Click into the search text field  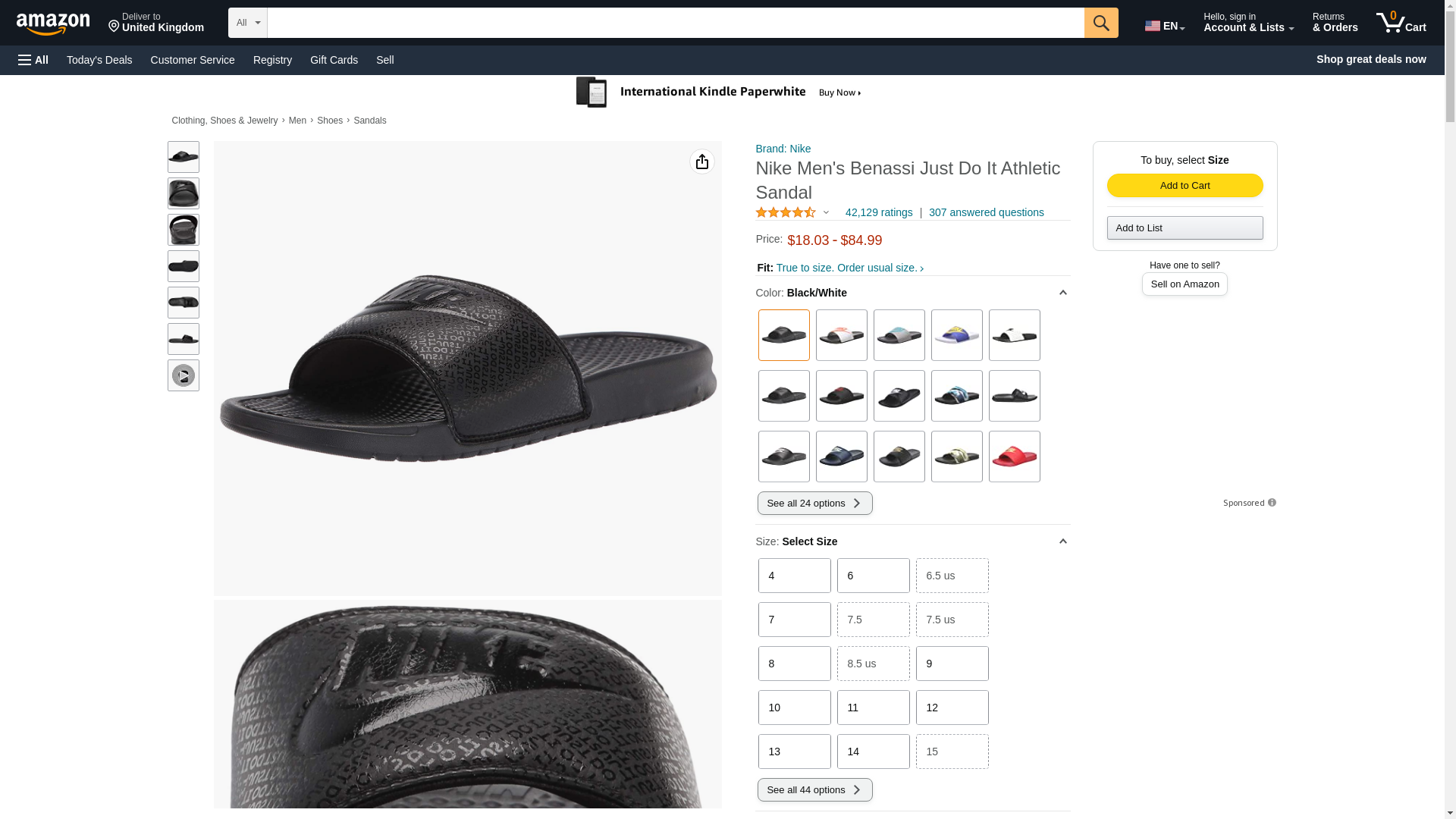coord(675,23)
